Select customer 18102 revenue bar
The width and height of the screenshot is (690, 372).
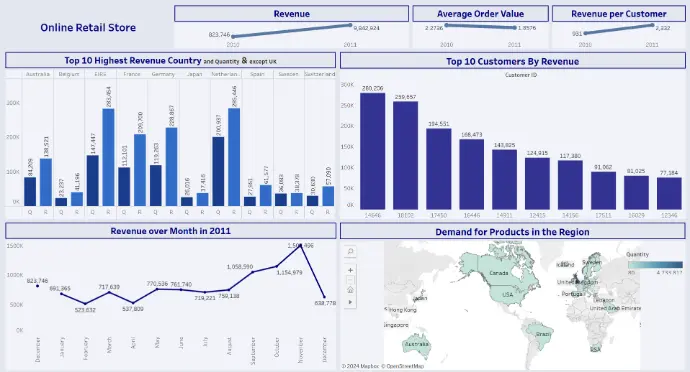pos(405,155)
